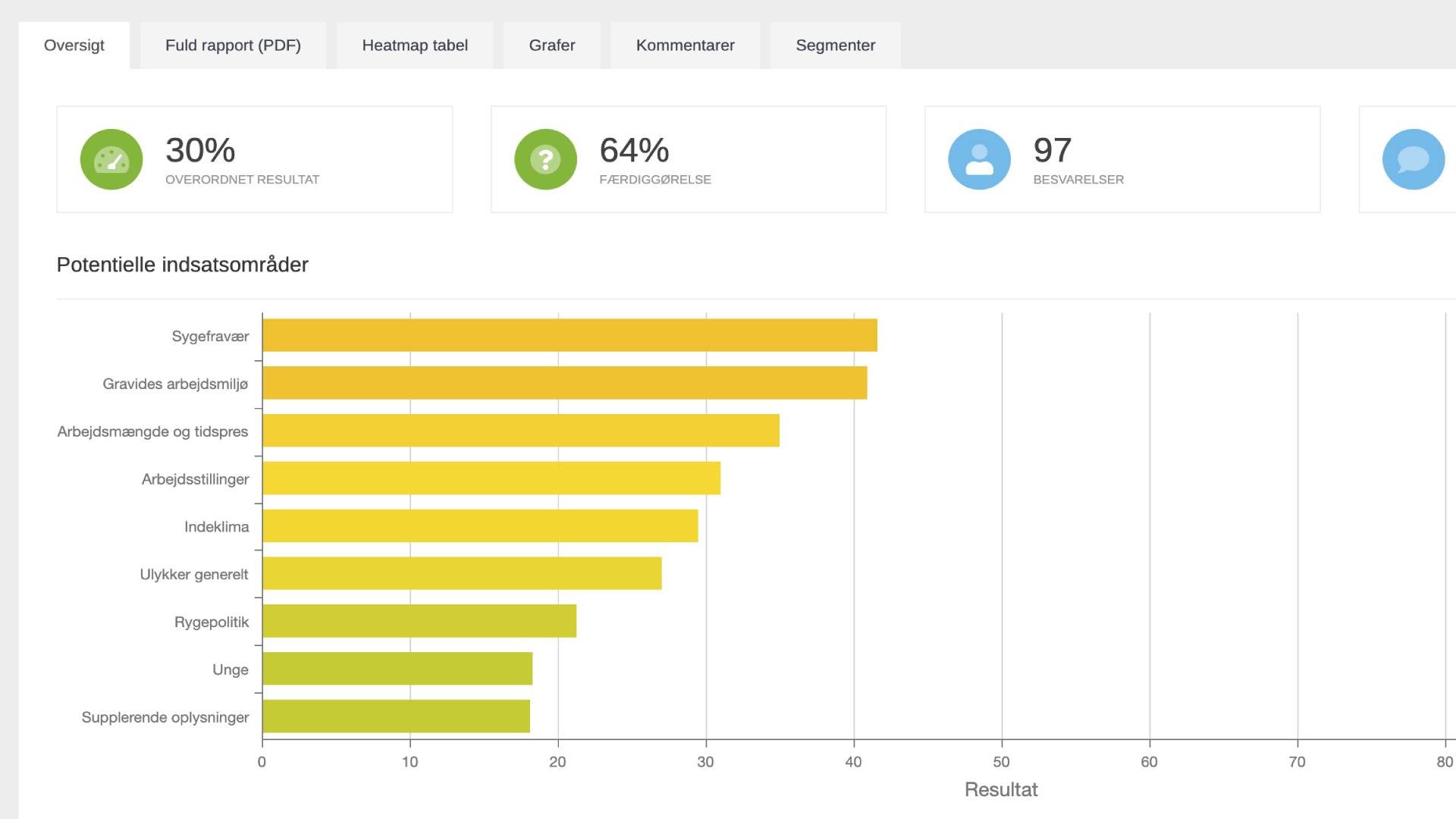Click the 20 tick label on x-axis
This screenshot has height=819, width=1456.
(x=558, y=762)
